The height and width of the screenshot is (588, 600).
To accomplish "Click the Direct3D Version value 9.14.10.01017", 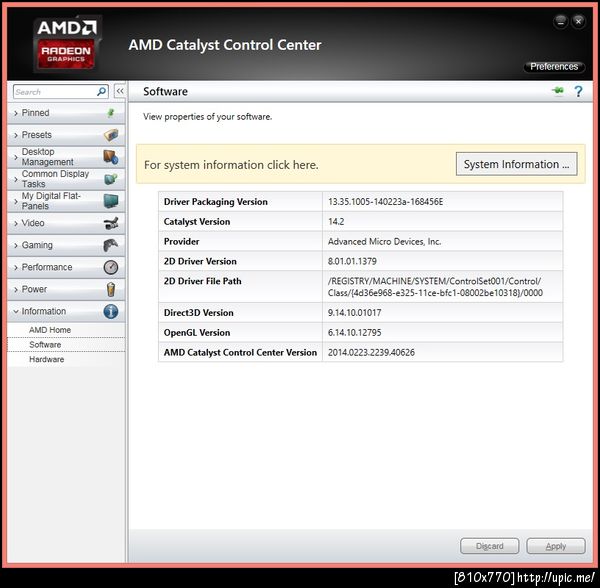I will [354, 313].
